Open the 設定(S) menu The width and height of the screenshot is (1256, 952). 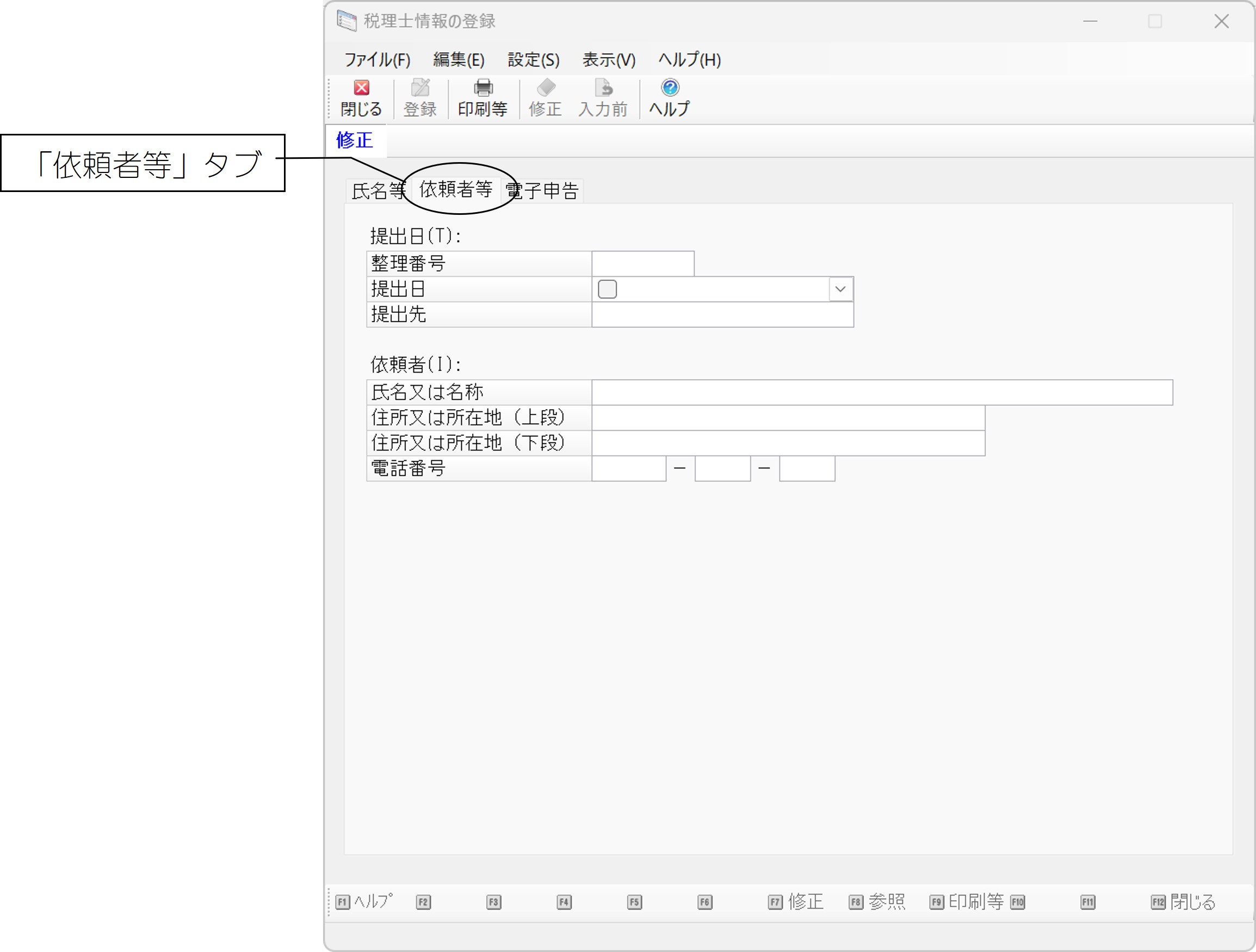[533, 60]
